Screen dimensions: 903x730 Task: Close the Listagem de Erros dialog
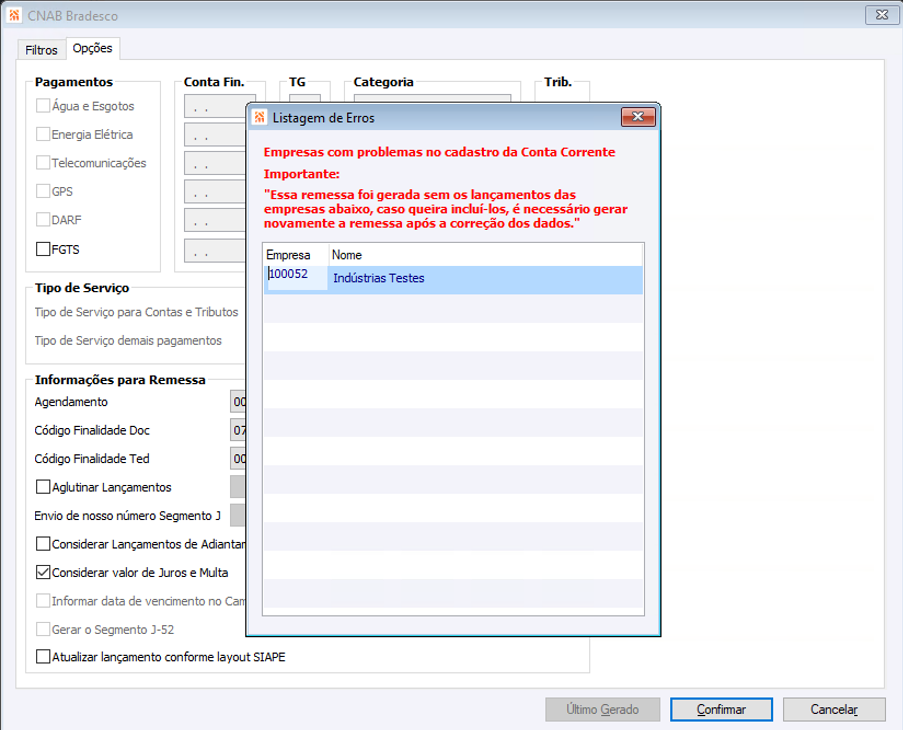pos(638,117)
